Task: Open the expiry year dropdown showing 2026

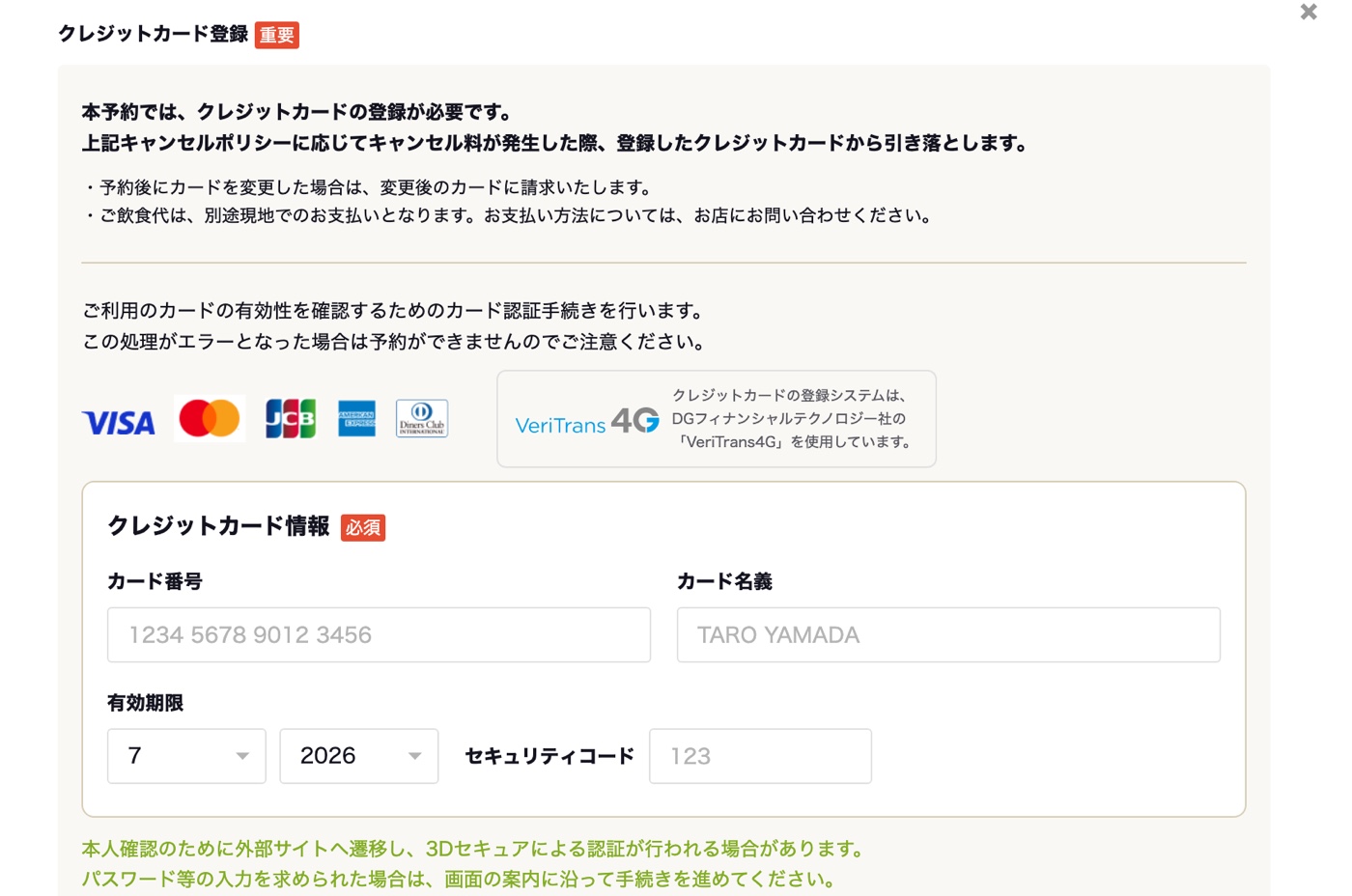Action: [358, 756]
